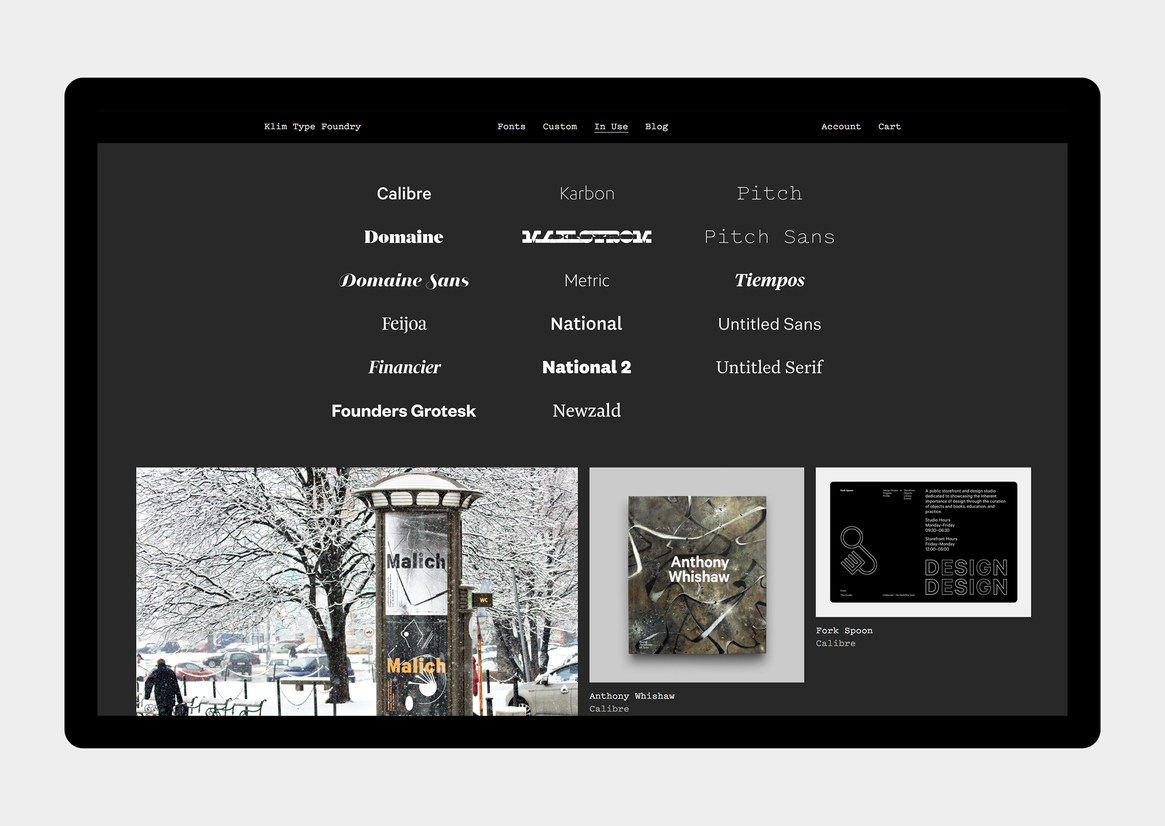This screenshot has height=826, width=1165.
Task: Open the Anthony Whishaw book cover image
Action: pyautogui.click(x=696, y=575)
